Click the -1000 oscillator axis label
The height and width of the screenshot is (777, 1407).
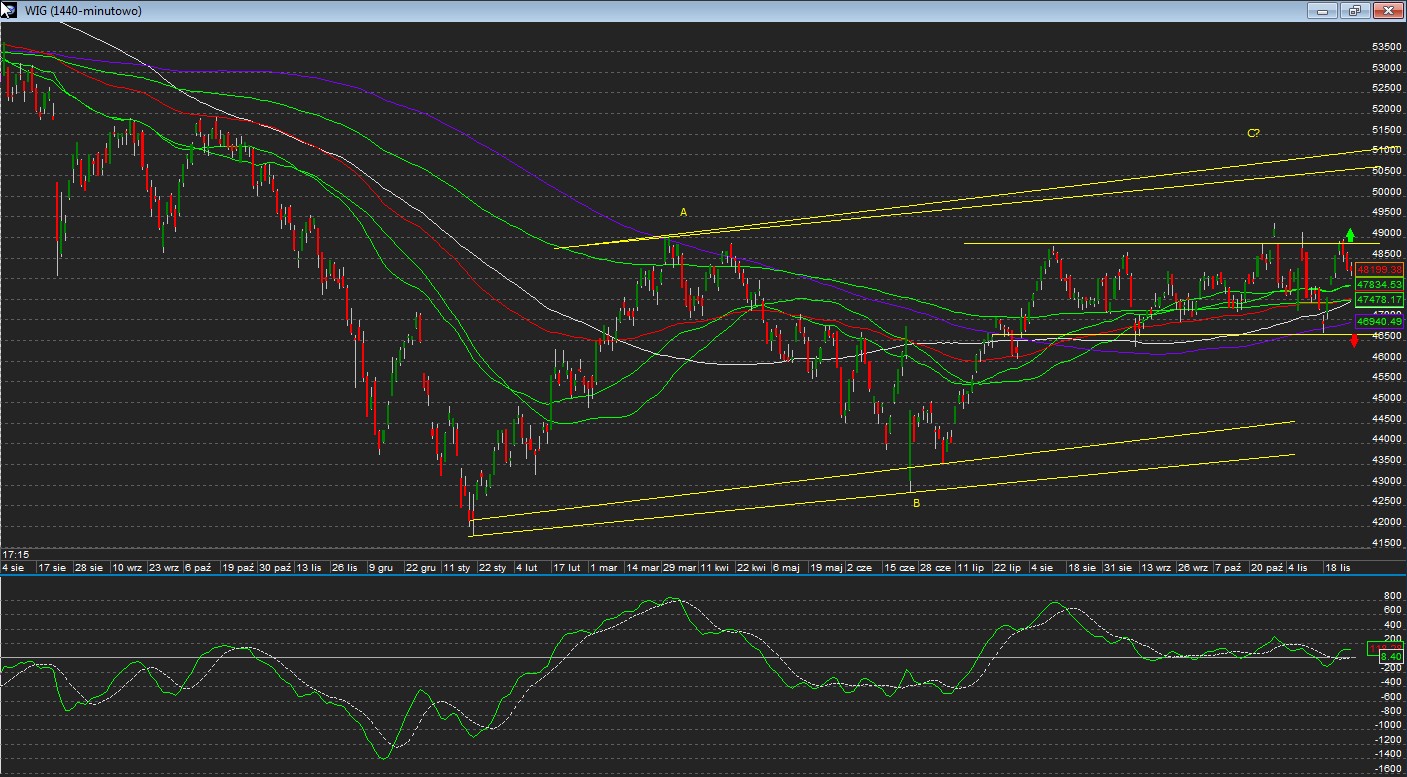[x=1388, y=725]
